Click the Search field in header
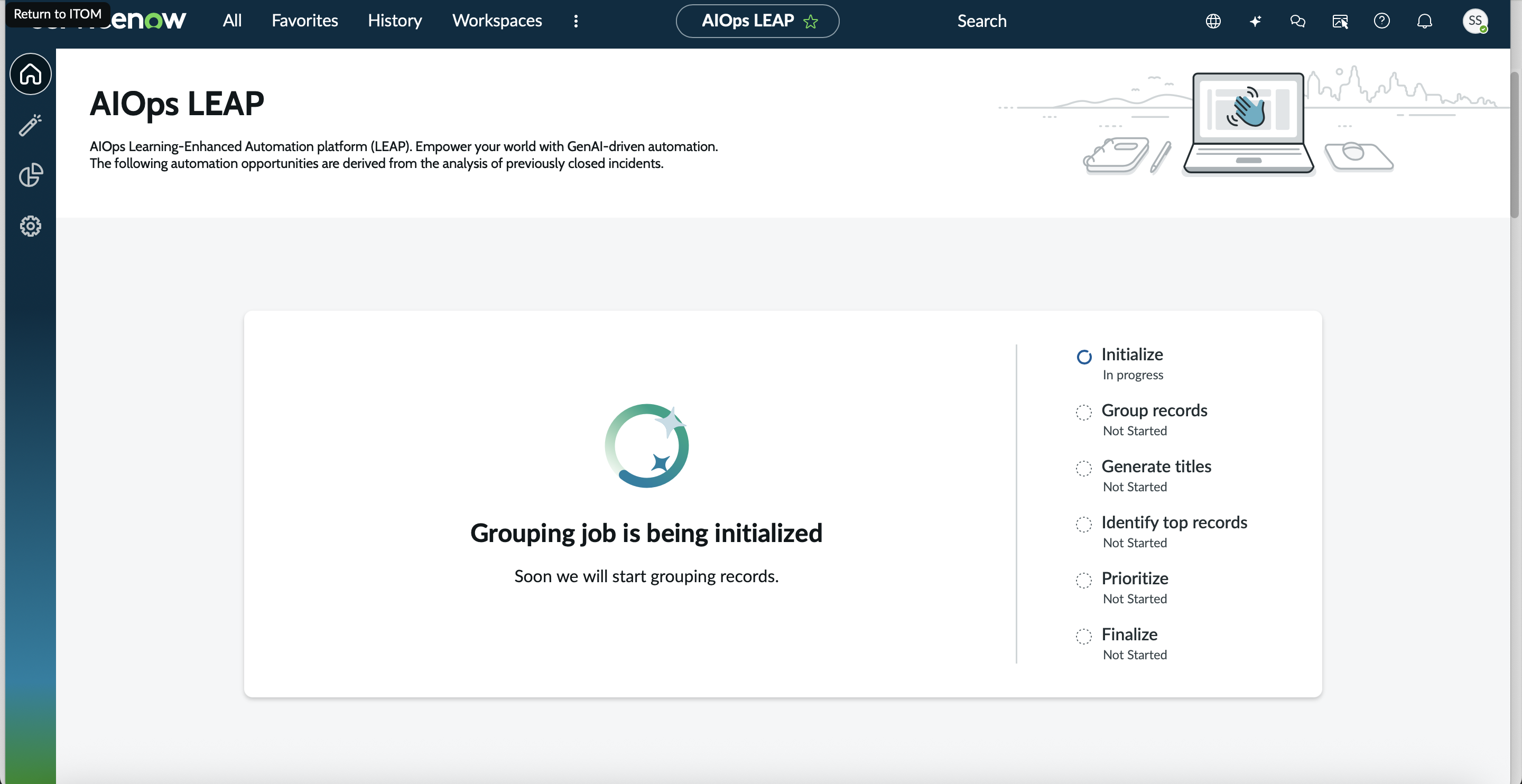 [x=982, y=21]
